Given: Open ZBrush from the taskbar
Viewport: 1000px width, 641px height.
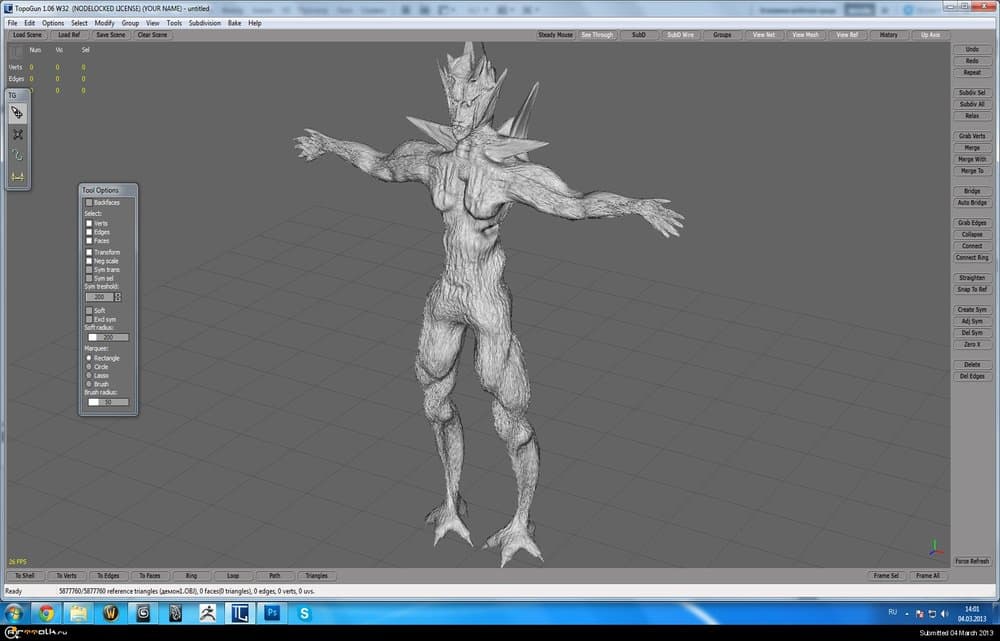Looking at the screenshot, I should (x=208, y=613).
